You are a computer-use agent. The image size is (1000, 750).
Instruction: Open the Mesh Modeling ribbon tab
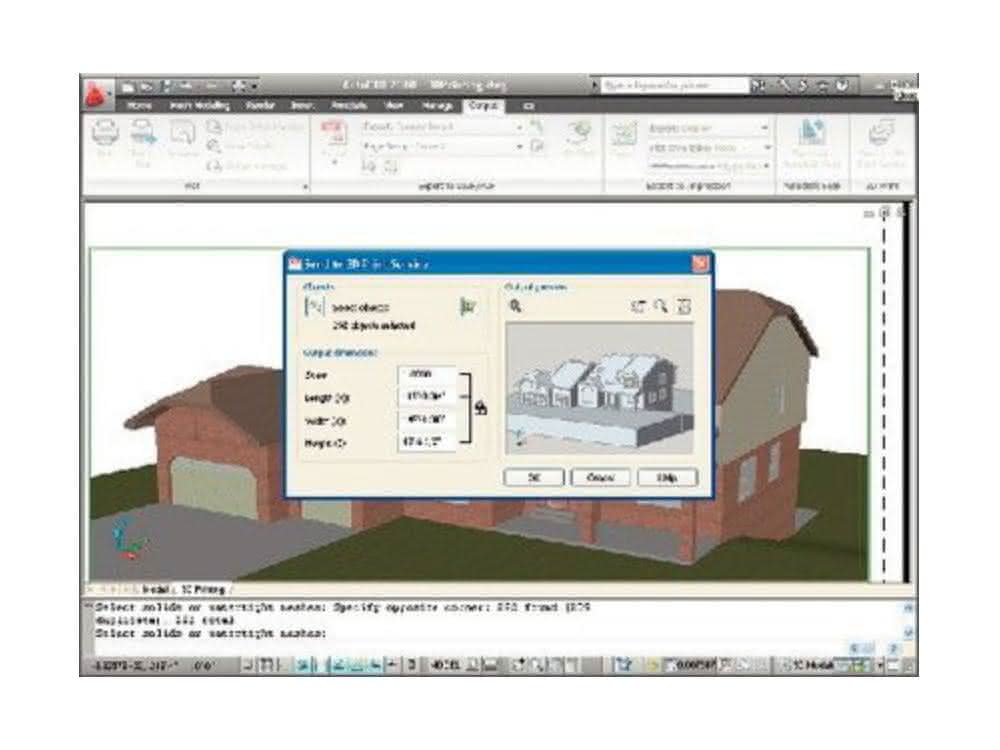(x=200, y=106)
